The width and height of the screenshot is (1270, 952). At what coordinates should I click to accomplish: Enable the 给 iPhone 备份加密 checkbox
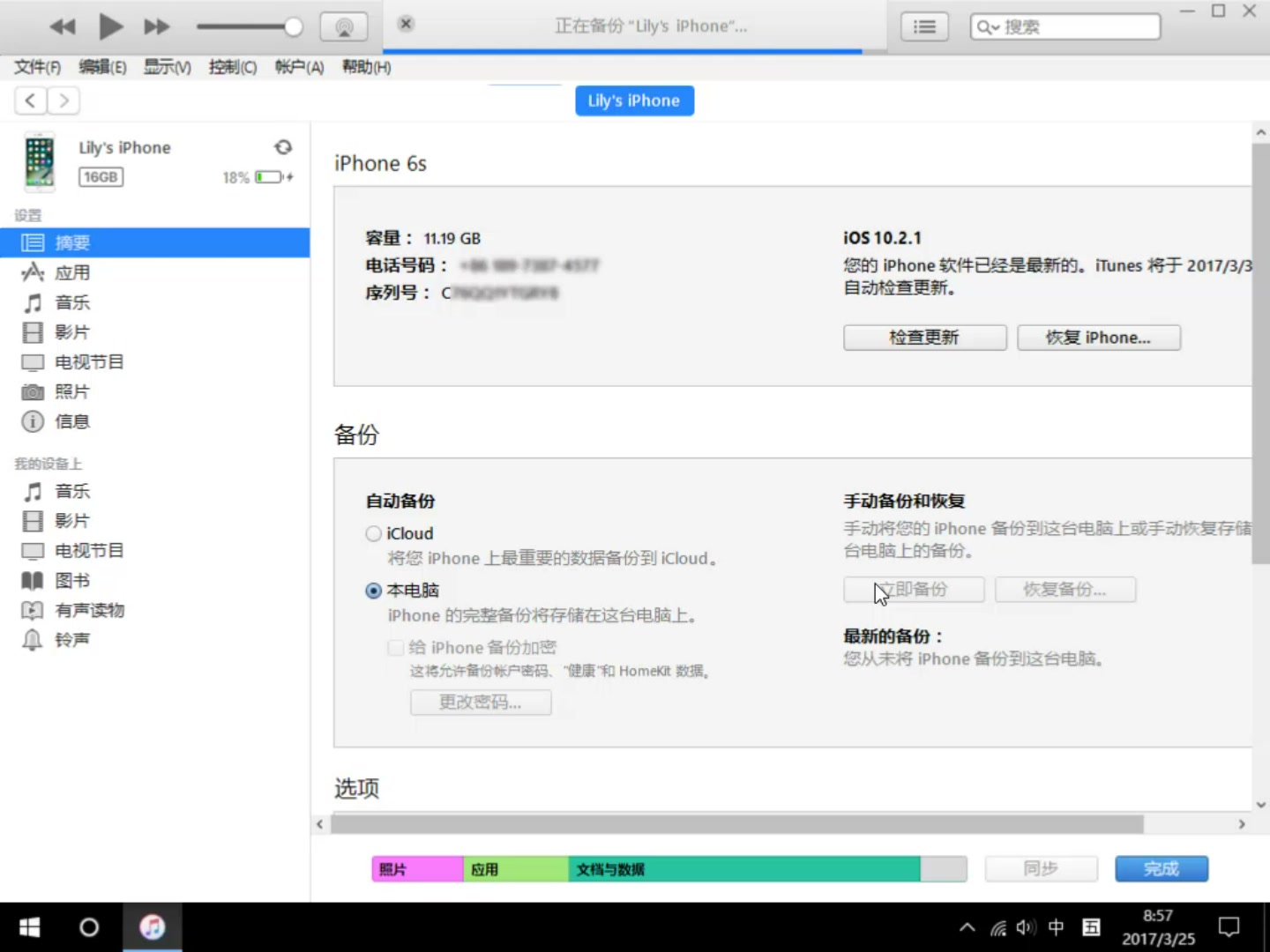396,648
